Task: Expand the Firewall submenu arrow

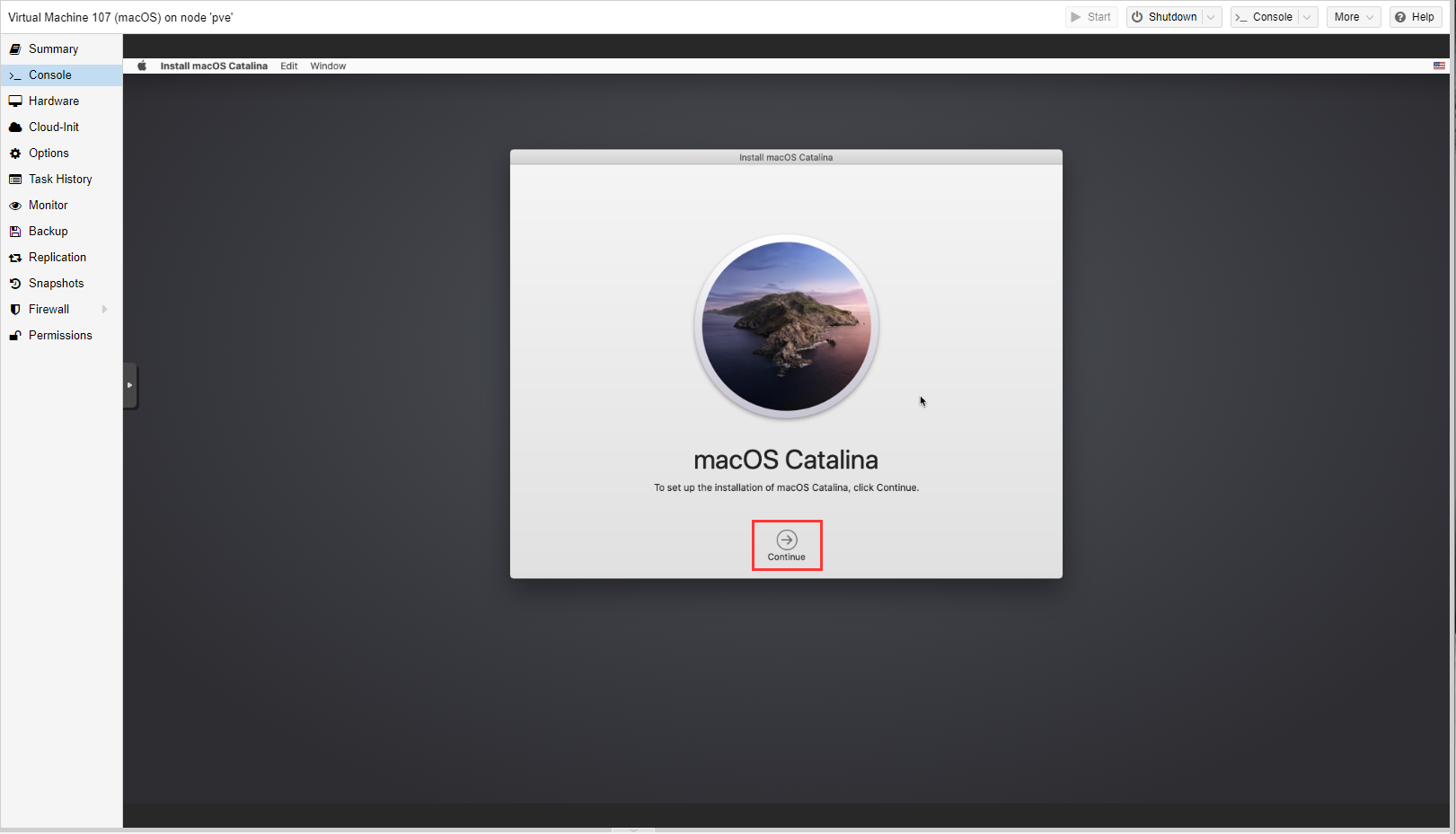Action: click(105, 310)
